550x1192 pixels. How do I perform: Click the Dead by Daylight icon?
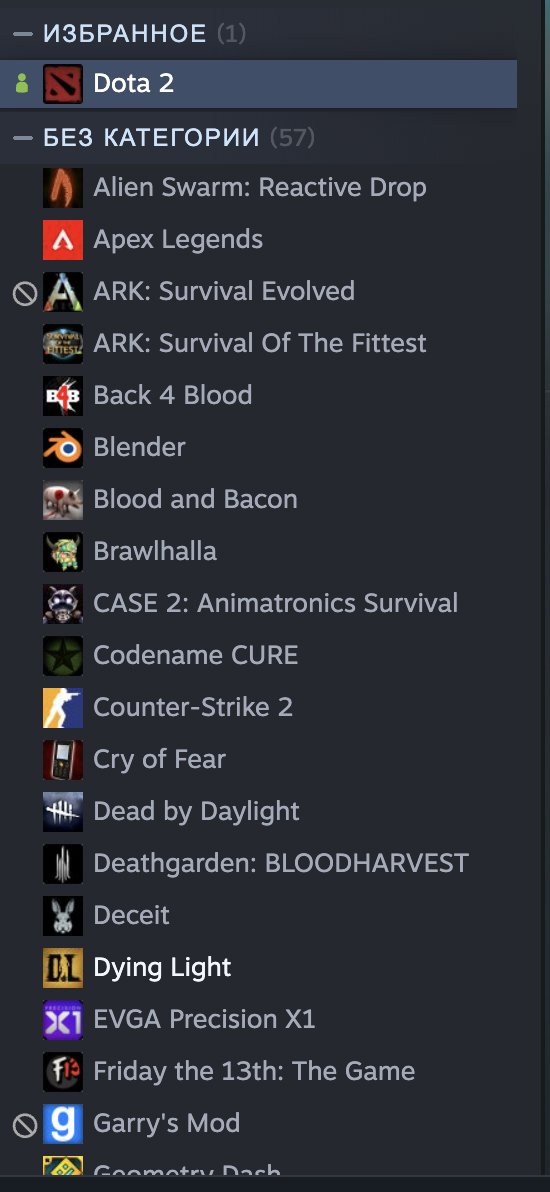click(63, 811)
